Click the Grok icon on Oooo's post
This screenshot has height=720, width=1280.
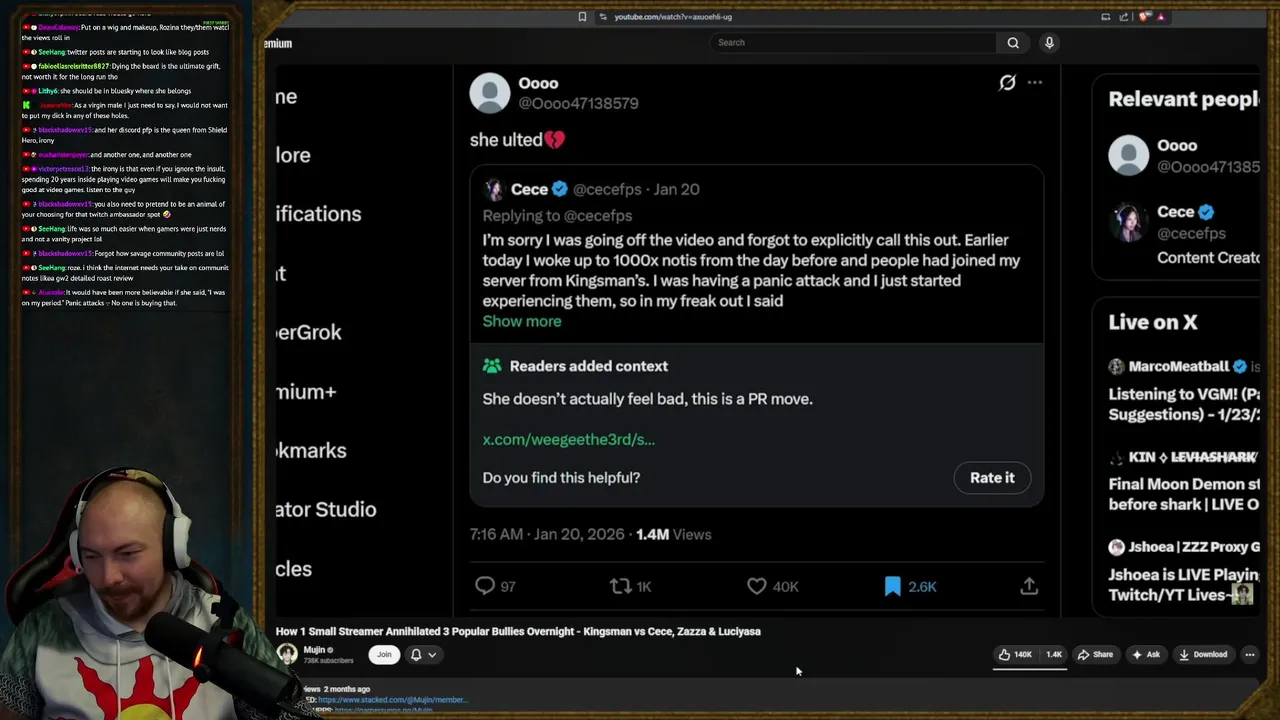click(x=1007, y=83)
